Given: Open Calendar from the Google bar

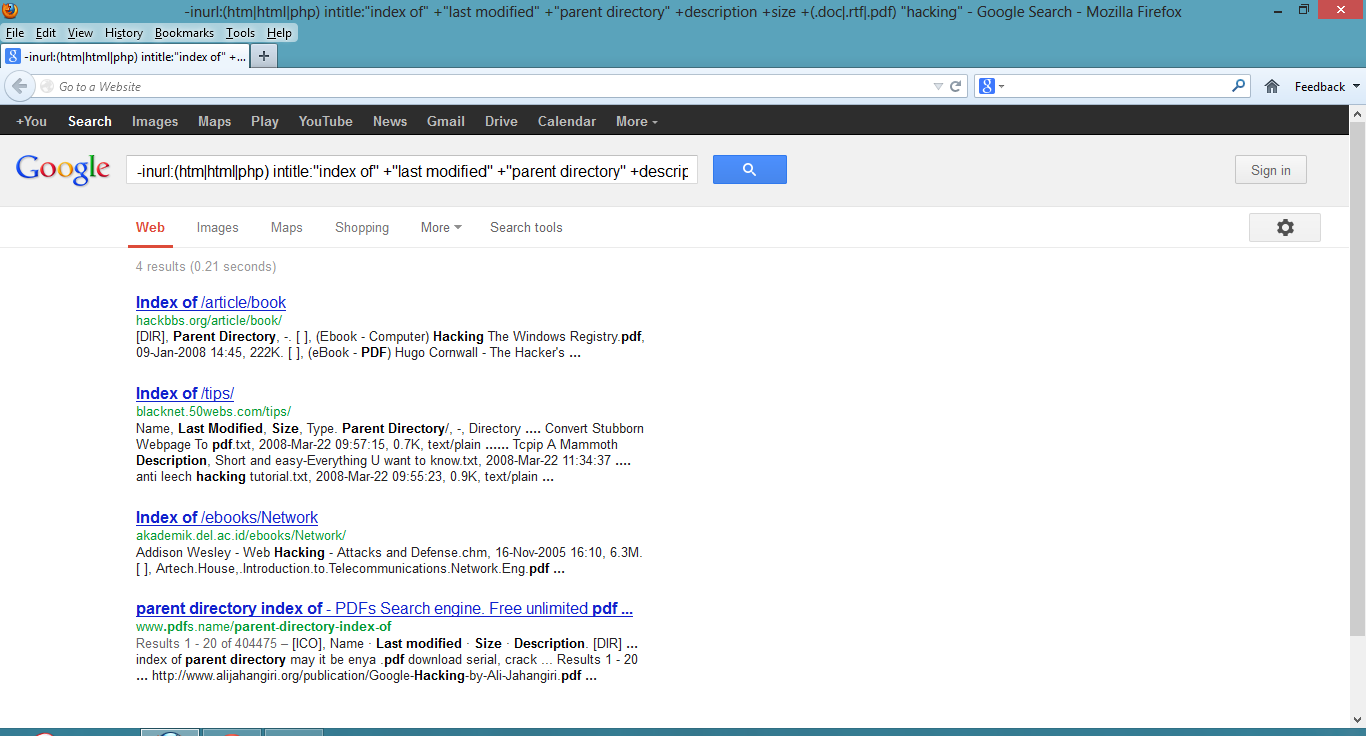Looking at the screenshot, I should [567, 121].
